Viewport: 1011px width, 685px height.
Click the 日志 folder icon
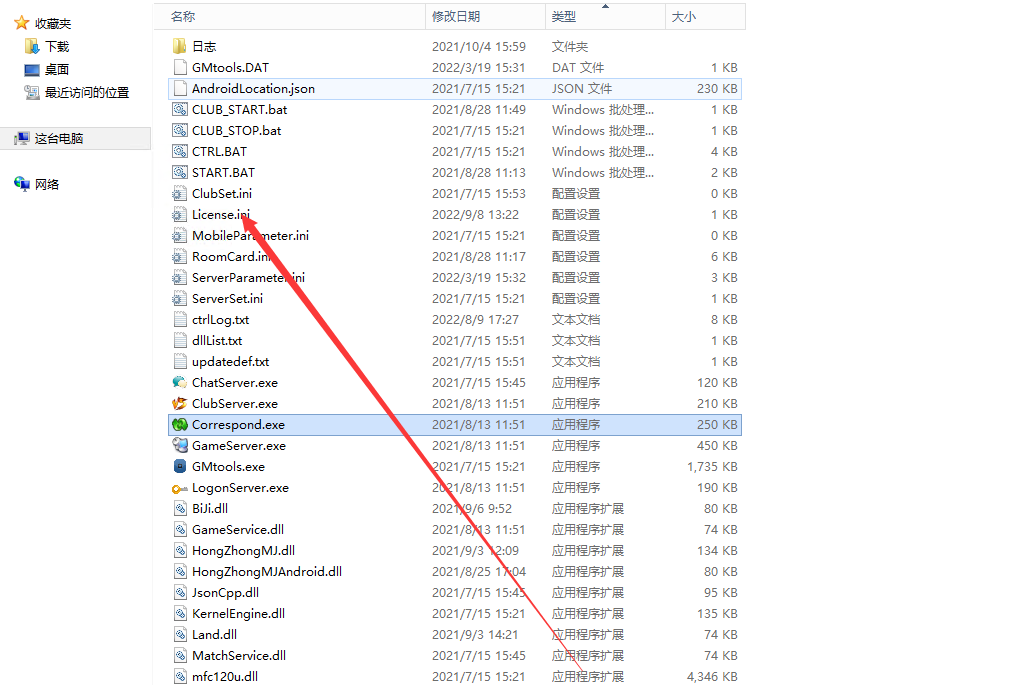180,46
